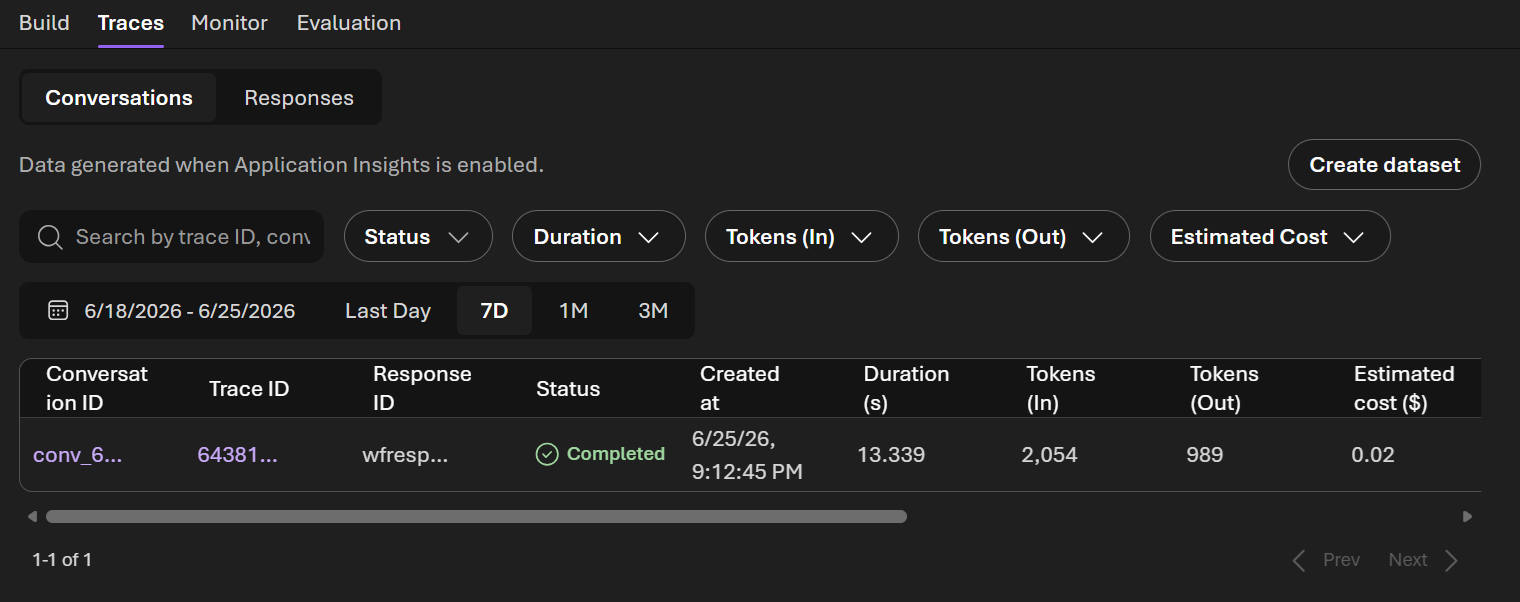This screenshot has height=602, width=1520.
Task: Click the 2,054 tokens in value
Action: click(x=1050, y=455)
